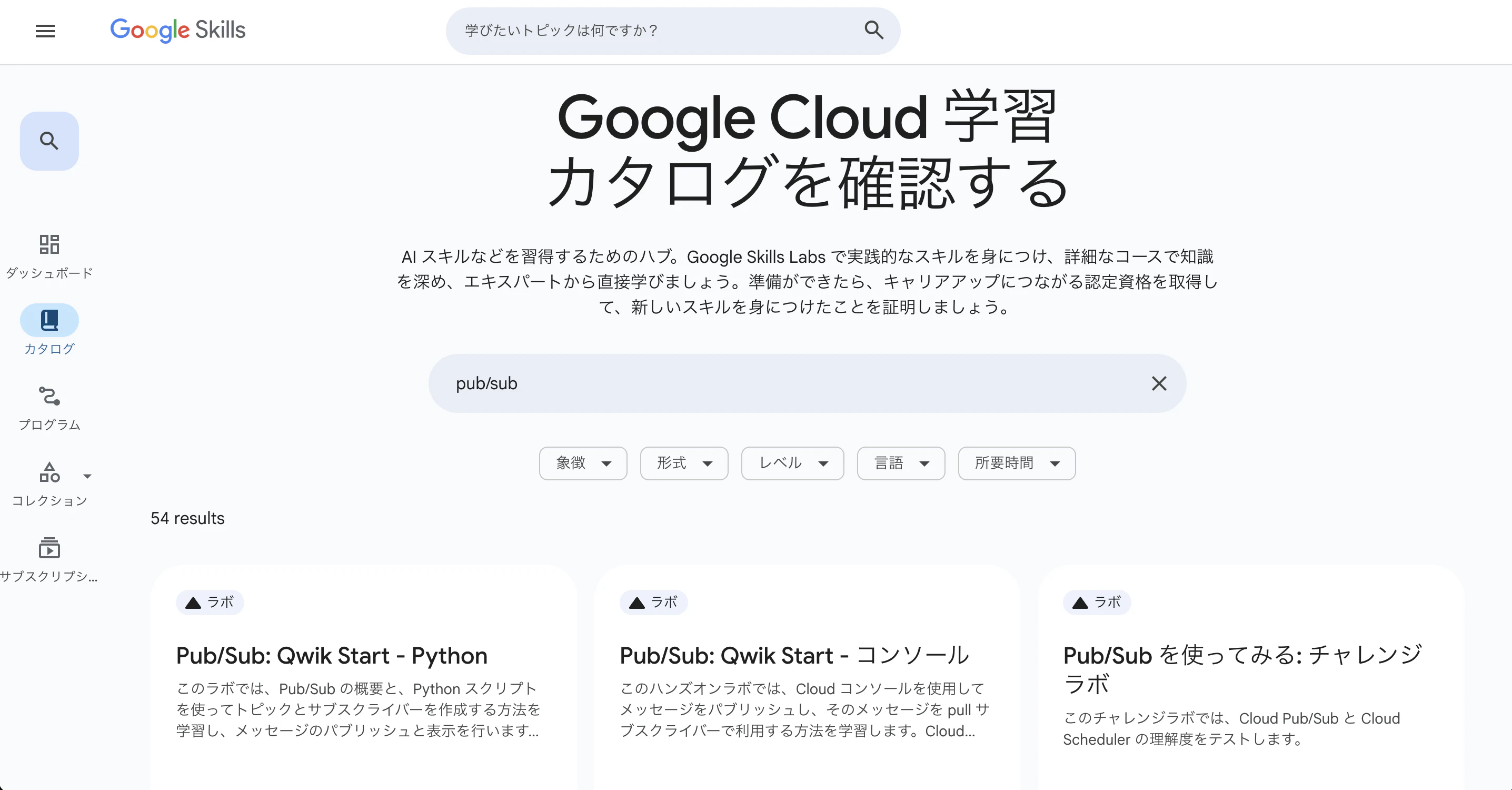Image resolution: width=1512 pixels, height=790 pixels.
Task: Open the hamburger main menu
Action: [45, 31]
